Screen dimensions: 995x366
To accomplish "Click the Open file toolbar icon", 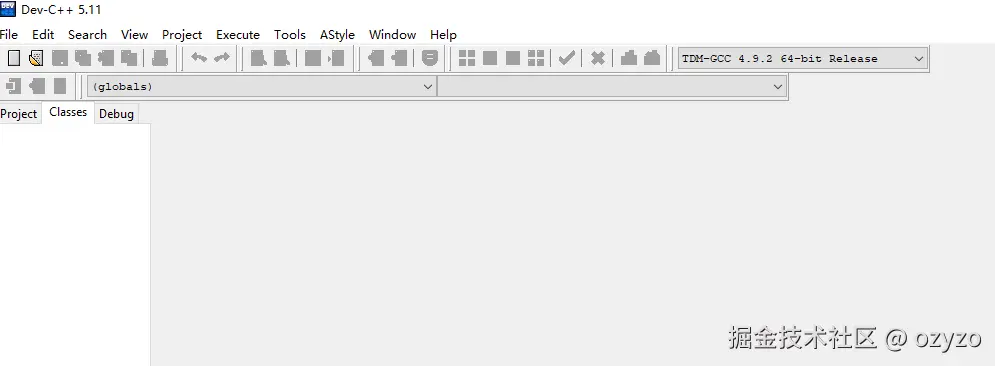I will (36, 58).
